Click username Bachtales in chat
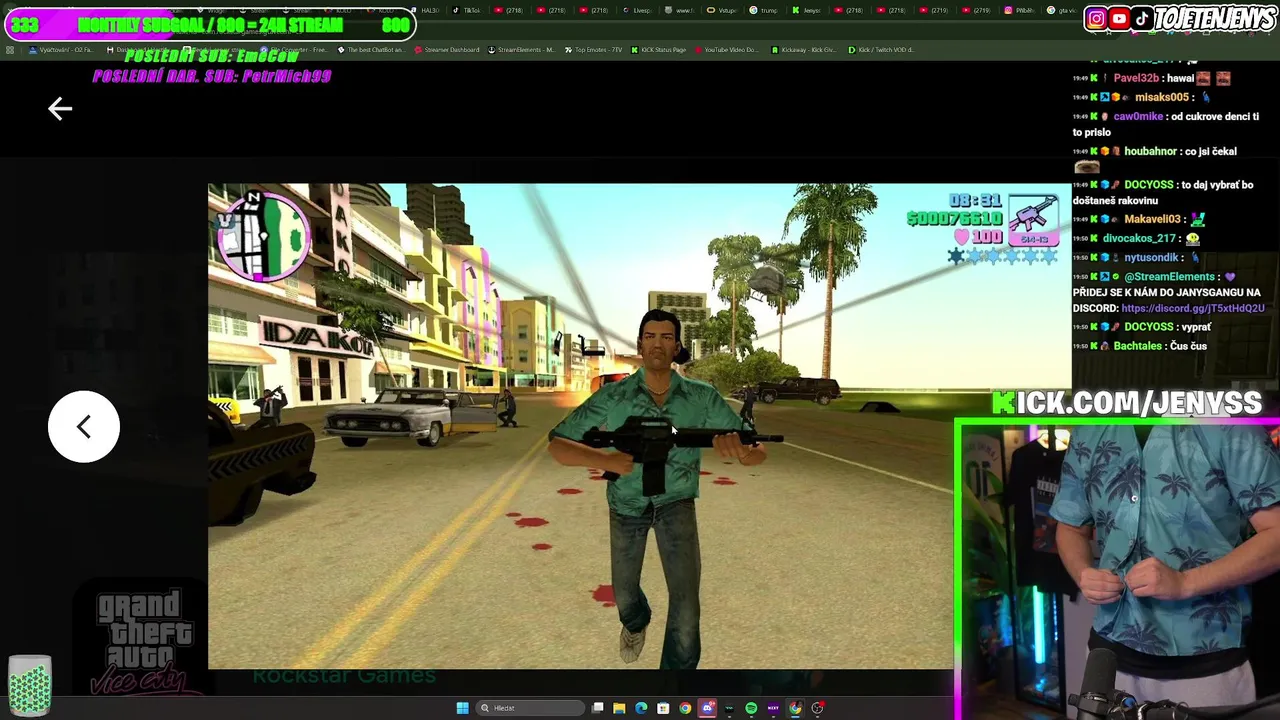This screenshot has height=720, width=1280. (1137, 346)
